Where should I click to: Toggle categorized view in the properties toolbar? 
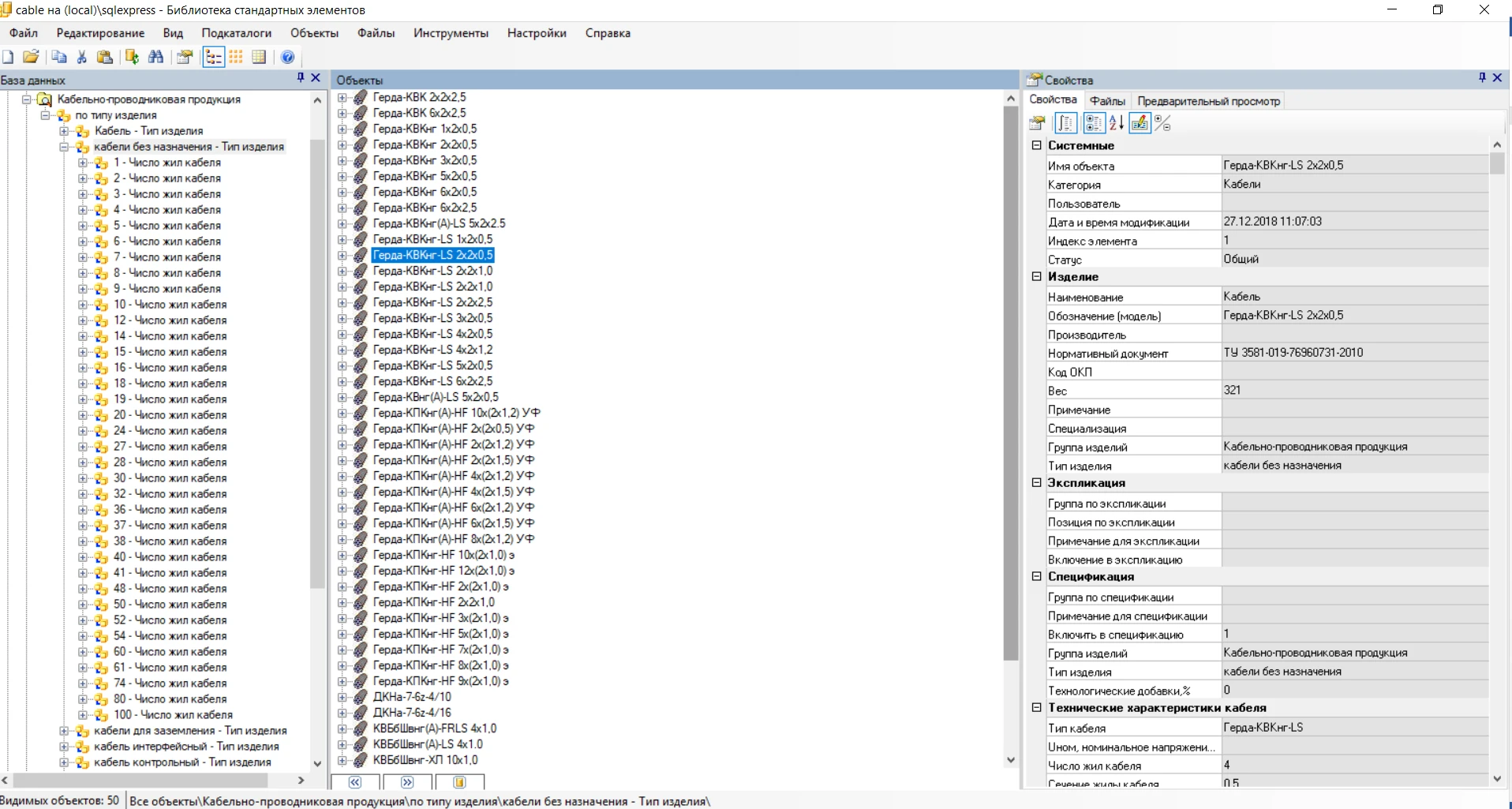[1093, 123]
